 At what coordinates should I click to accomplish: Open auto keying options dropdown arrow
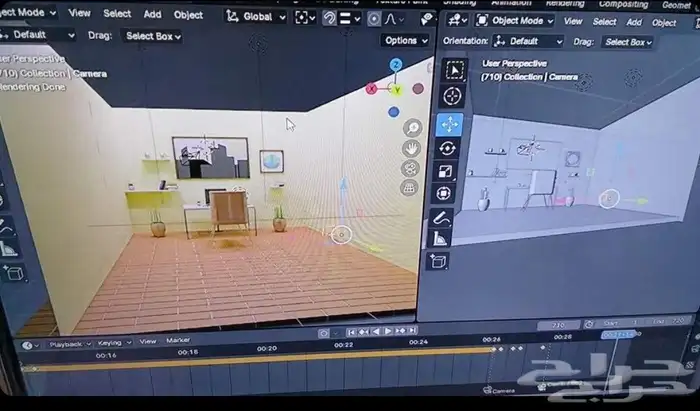pos(336,333)
